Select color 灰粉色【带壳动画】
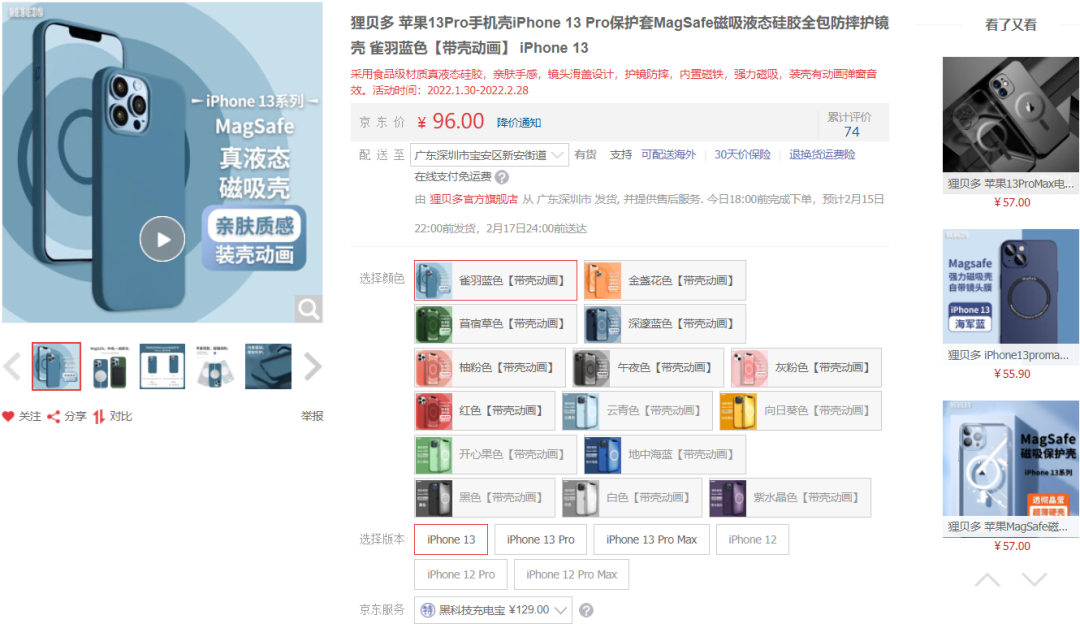 806,368
